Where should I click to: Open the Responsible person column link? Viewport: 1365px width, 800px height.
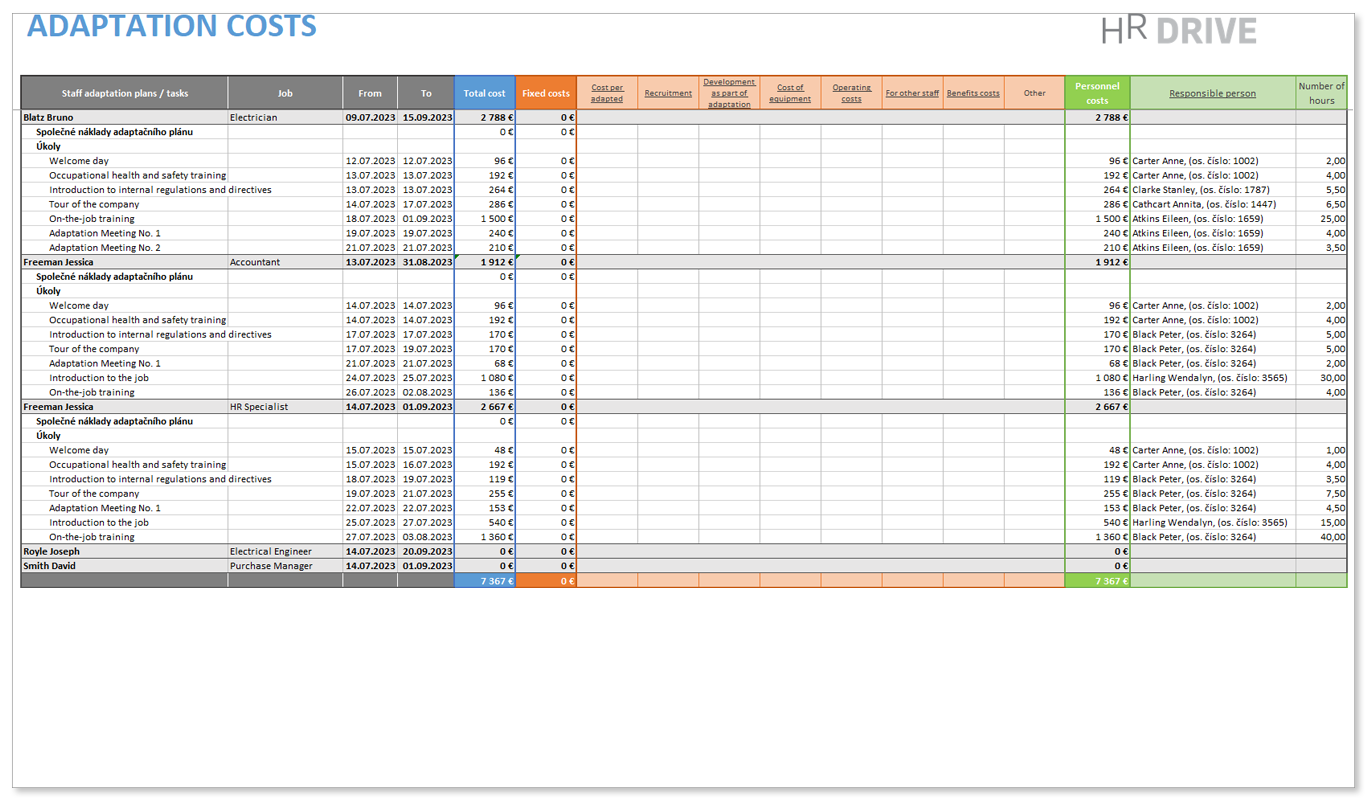(1212, 92)
